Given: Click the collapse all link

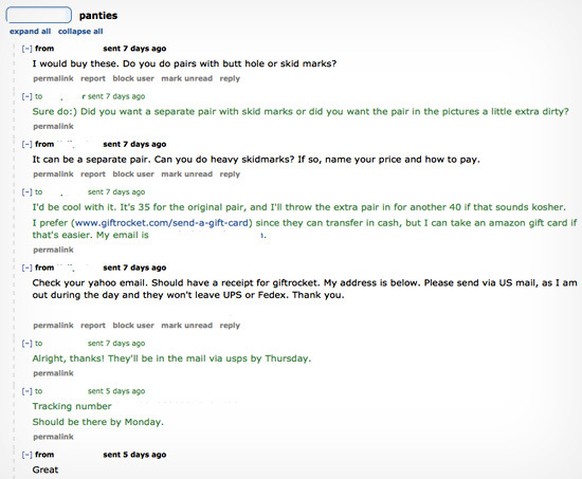Looking at the screenshot, I should (x=81, y=32).
